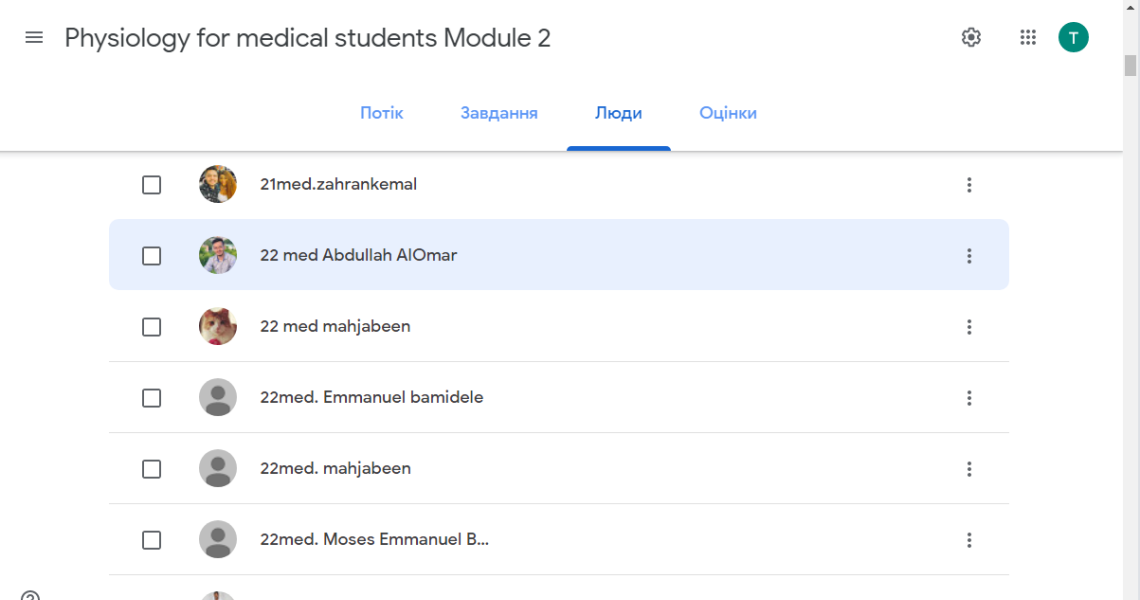This screenshot has width=1140, height=600.
Task: Click the 21med.zahrankemal profile photo
Action: click(218, 184)
